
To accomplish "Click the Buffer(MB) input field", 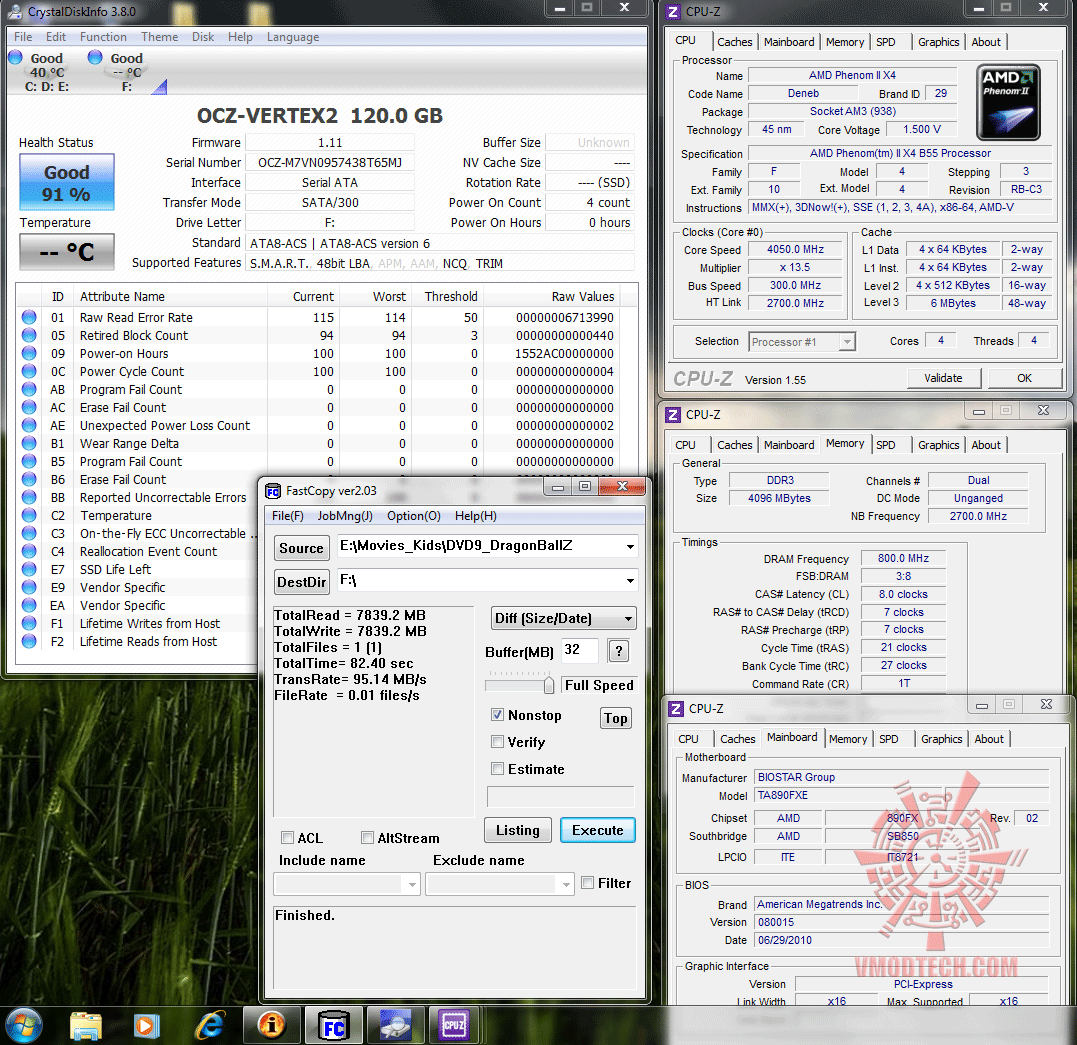I will (580, 651).
